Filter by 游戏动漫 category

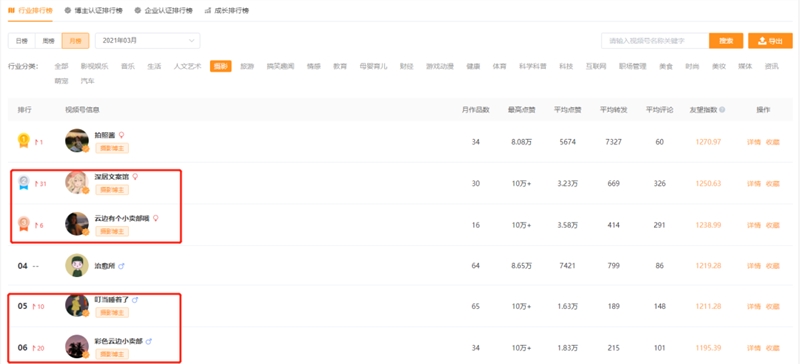(x=440, y=66)
